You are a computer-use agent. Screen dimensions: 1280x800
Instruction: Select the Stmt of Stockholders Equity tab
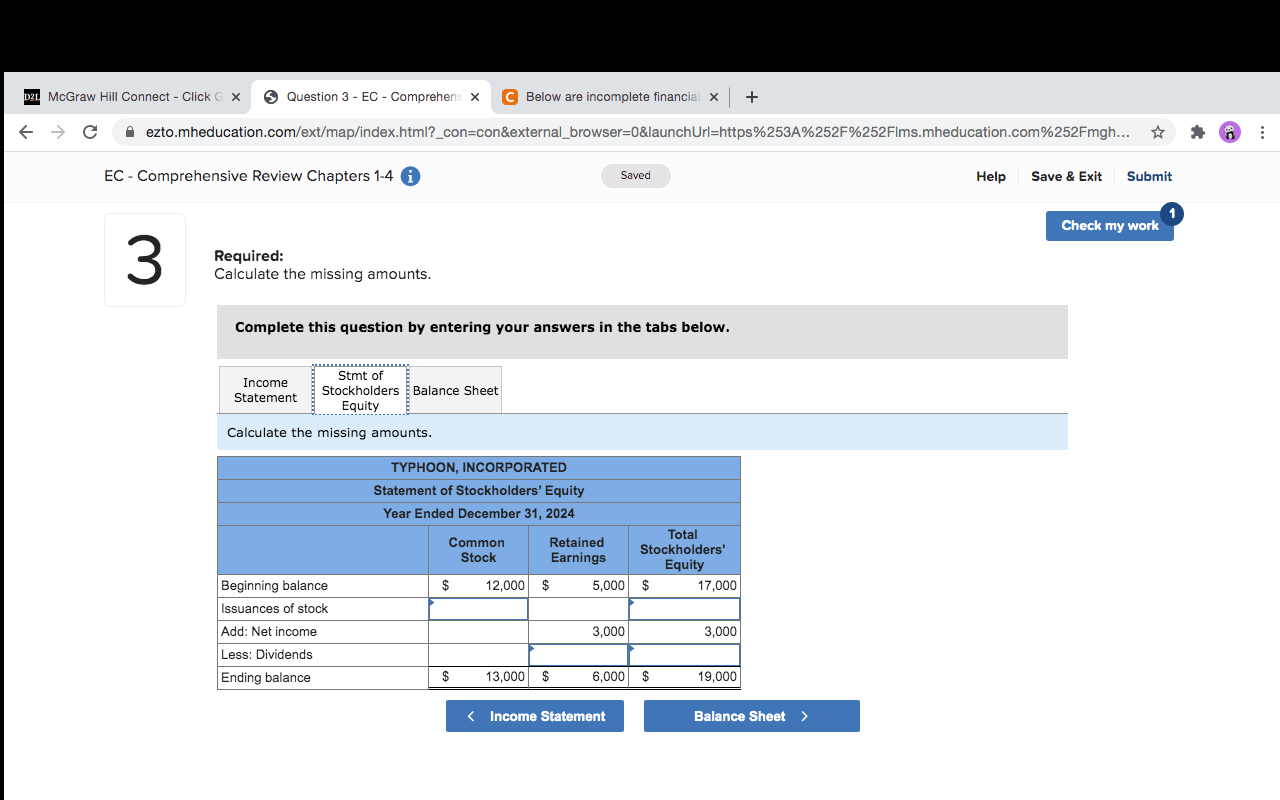tap(360, 390)
